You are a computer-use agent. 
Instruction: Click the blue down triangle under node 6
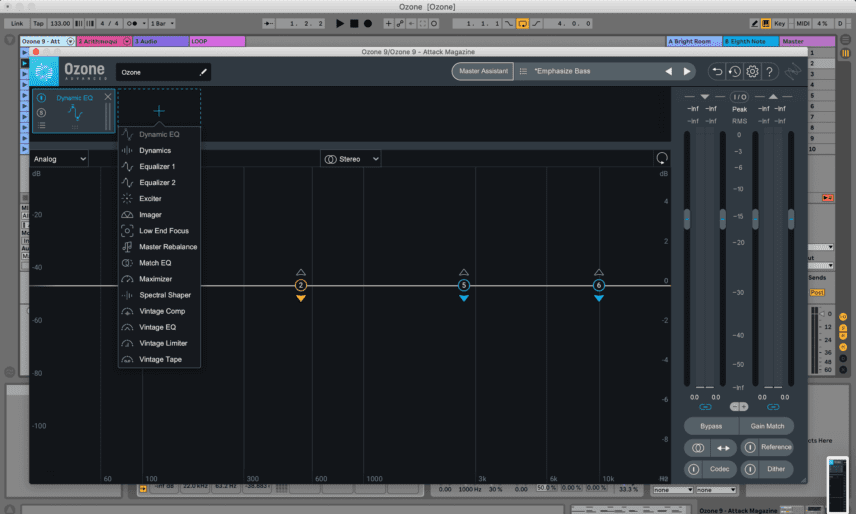(x=599, y=298)
